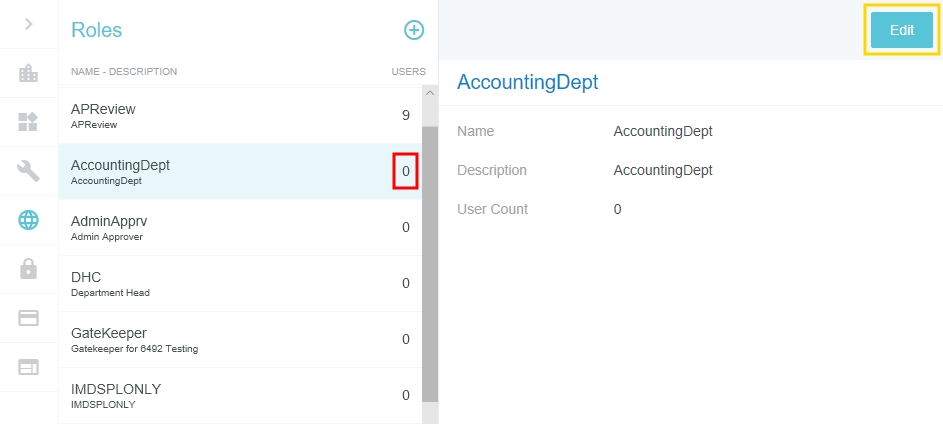Open the wrench tools icon in sidebar
The height and width of the screenshot is (424, 943).
tap(28, 171)
